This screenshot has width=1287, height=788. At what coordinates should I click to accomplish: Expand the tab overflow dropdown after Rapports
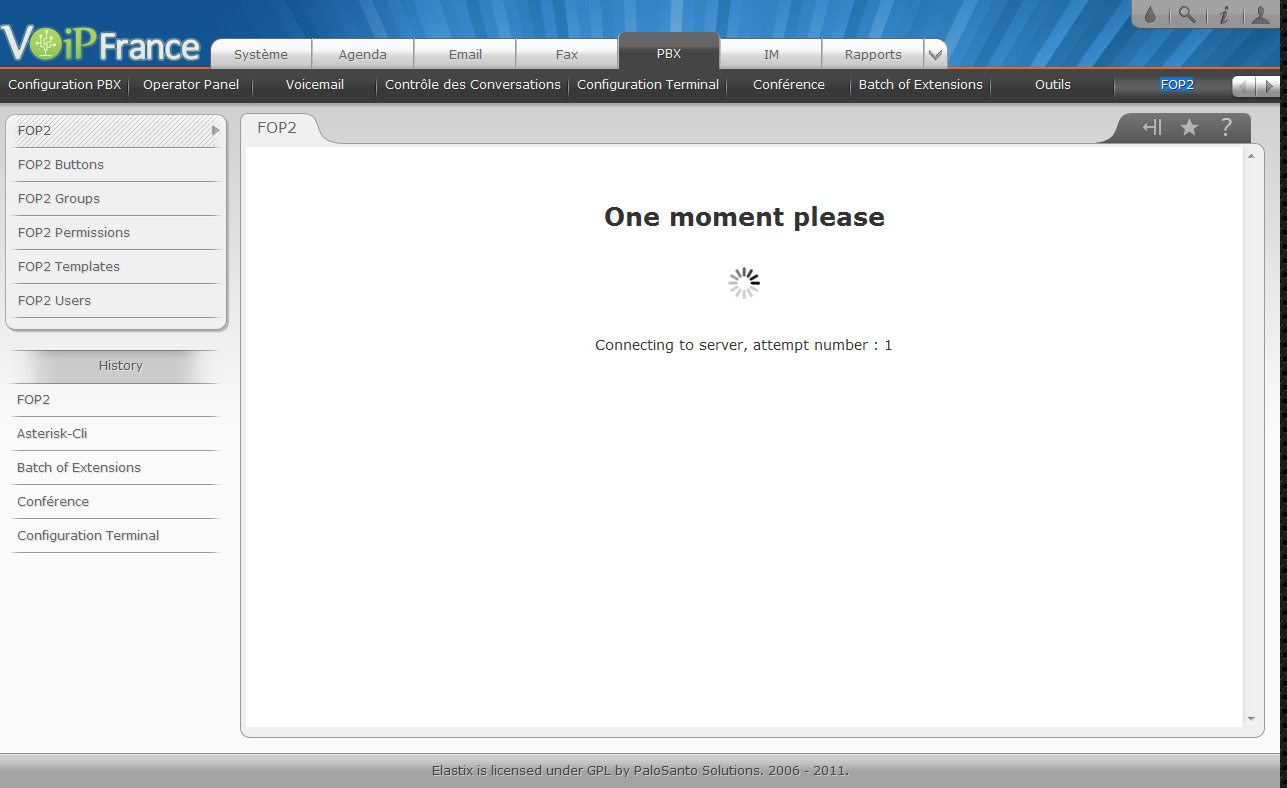tap(935, 55)
